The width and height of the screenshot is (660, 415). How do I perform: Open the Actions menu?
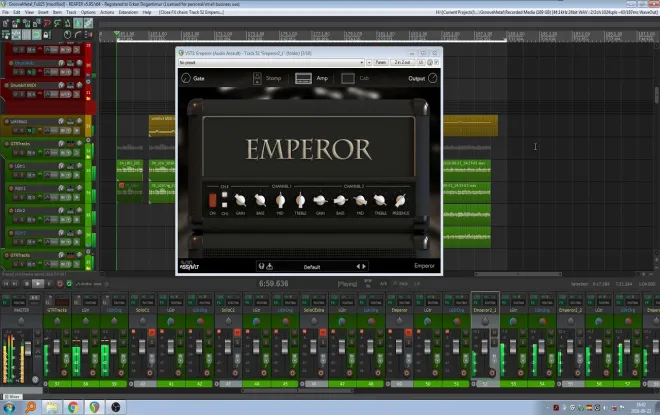click(x=107, y=12)
